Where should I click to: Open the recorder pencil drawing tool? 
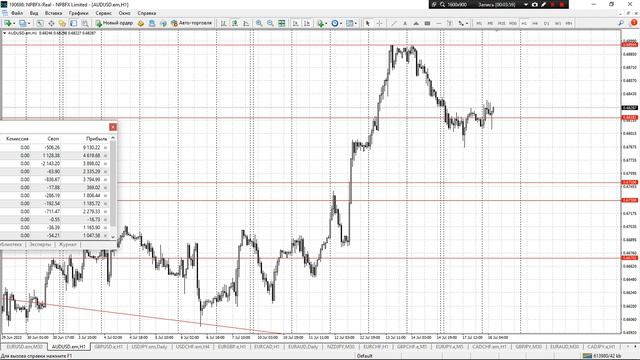[543, 4]
